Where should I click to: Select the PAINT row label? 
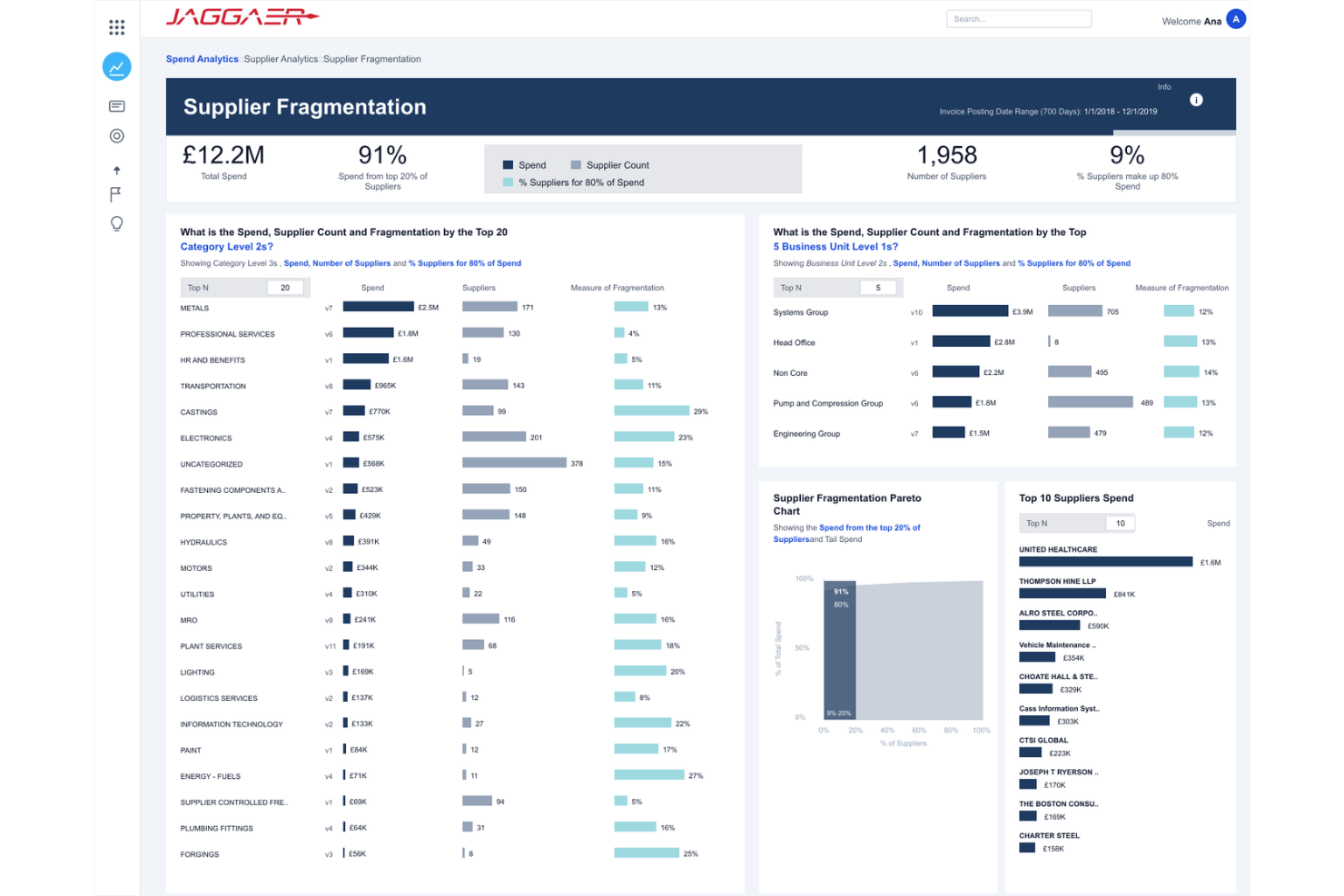click(x=191, y=751)
